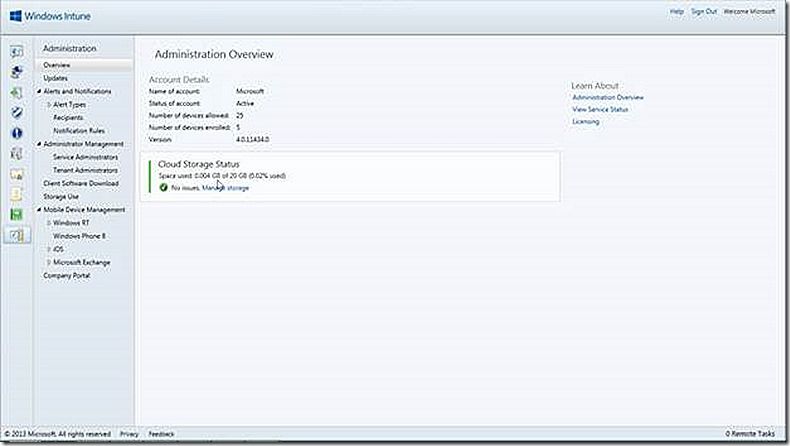Open the Alerts workspace blue icon
Screen dimensions: 790x446
coord(17,133)
